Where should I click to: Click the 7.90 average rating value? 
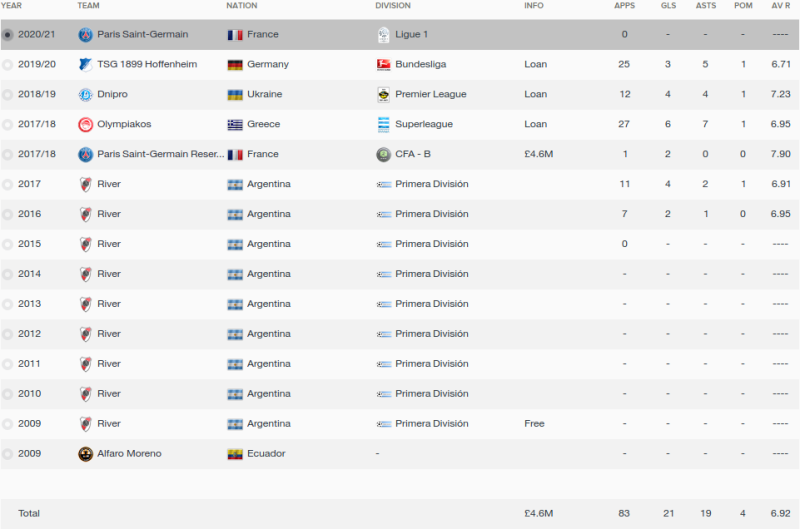tap(781, 154)
